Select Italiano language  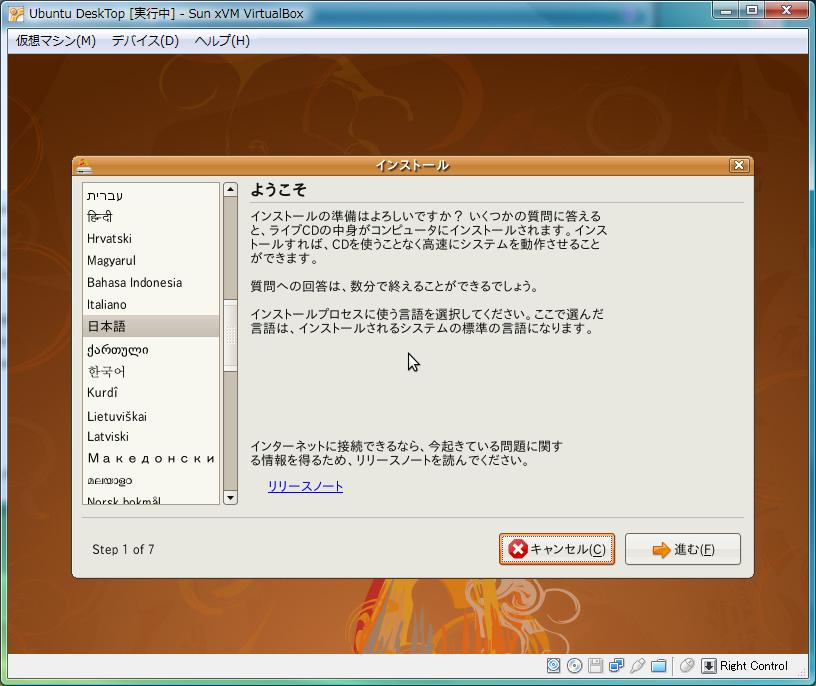click(150, 304)
